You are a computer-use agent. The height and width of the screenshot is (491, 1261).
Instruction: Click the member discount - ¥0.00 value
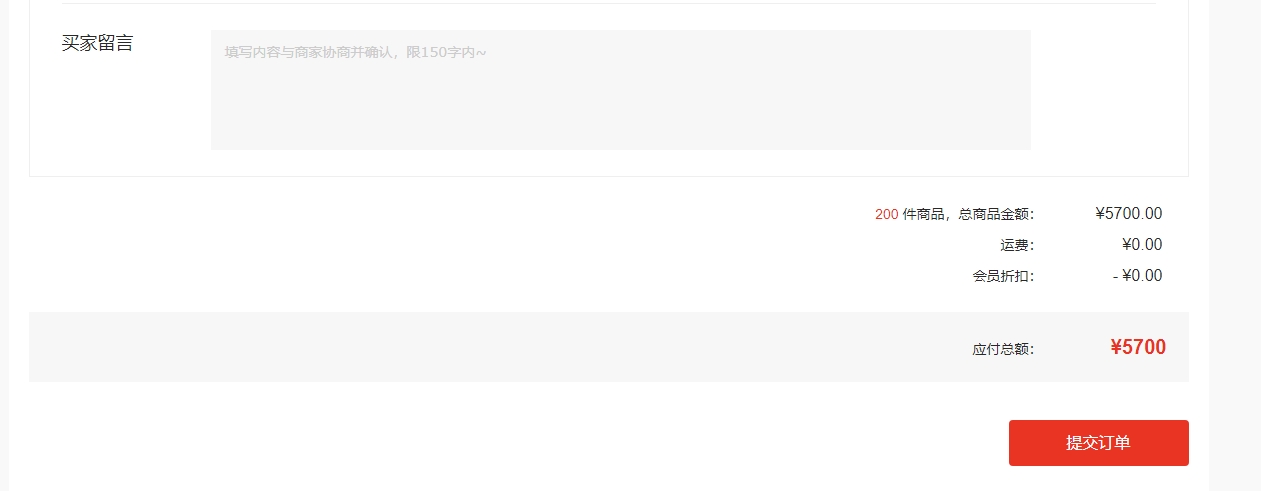point(1138,276)
